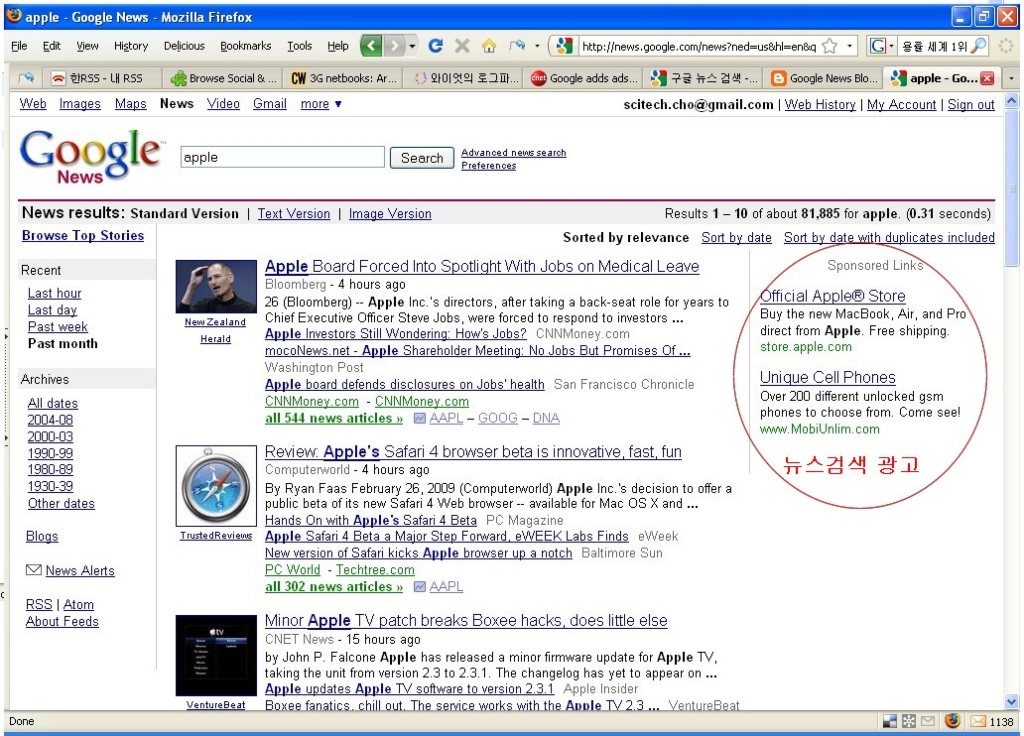Reload the page with the Refresh icon

(x=436, y=46)
